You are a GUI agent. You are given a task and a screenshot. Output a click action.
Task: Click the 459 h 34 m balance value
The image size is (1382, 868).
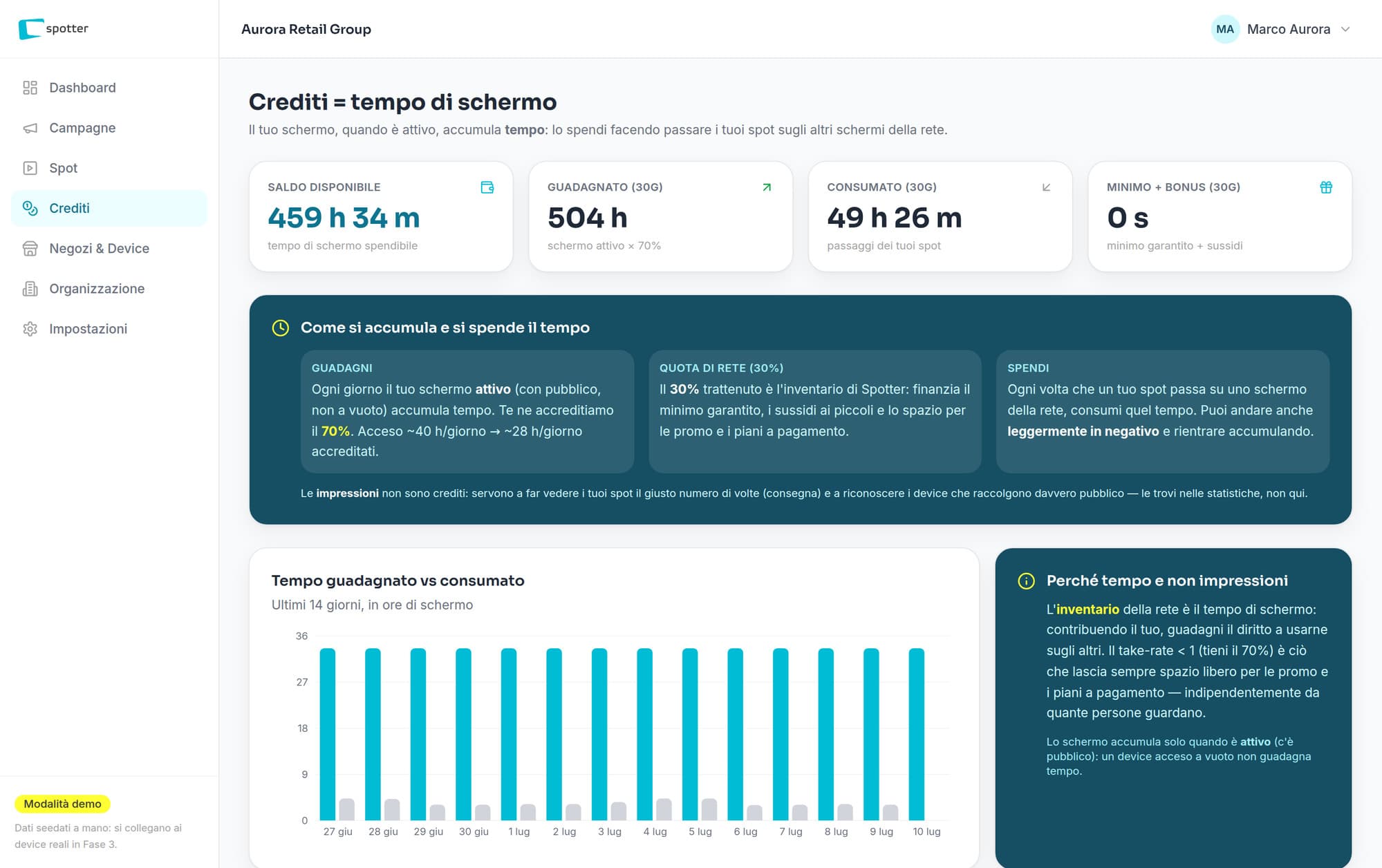point(344,218)
